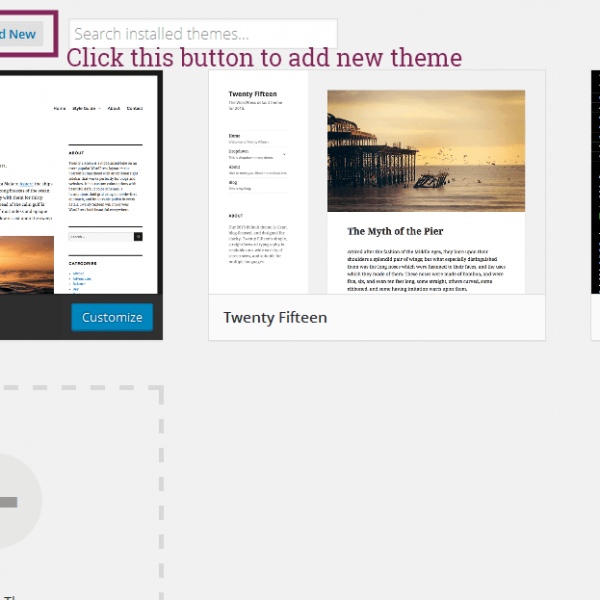Open the Twenty Fifteen theme screenshot
Screen dimensions: 600x600
[x=376, y=182]
